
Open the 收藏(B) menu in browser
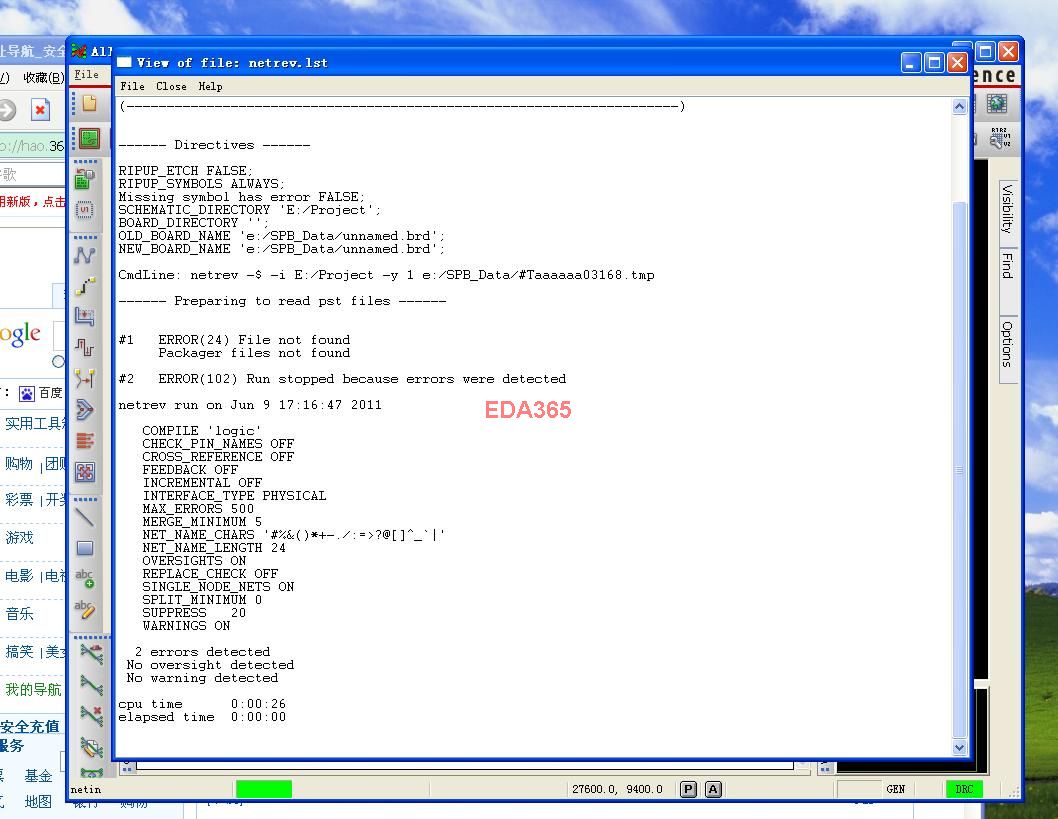tap(43, 78)
